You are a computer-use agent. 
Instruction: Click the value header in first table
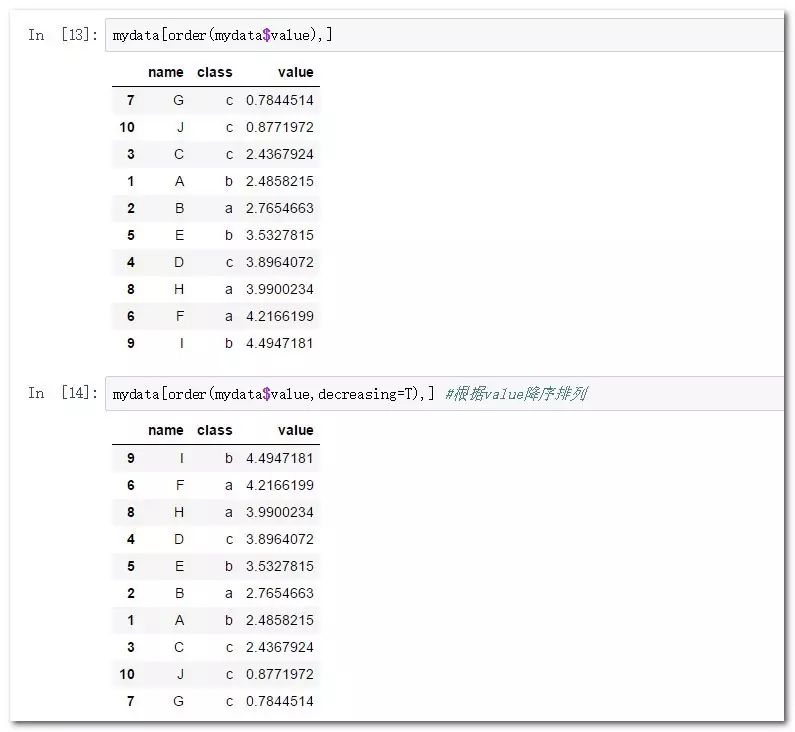point(296,72)
